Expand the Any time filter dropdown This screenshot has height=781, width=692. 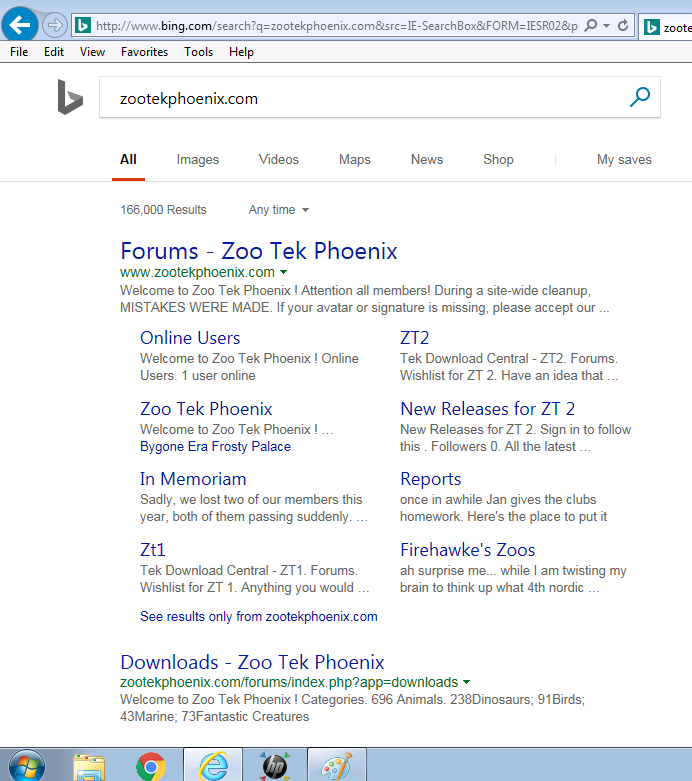279,210
